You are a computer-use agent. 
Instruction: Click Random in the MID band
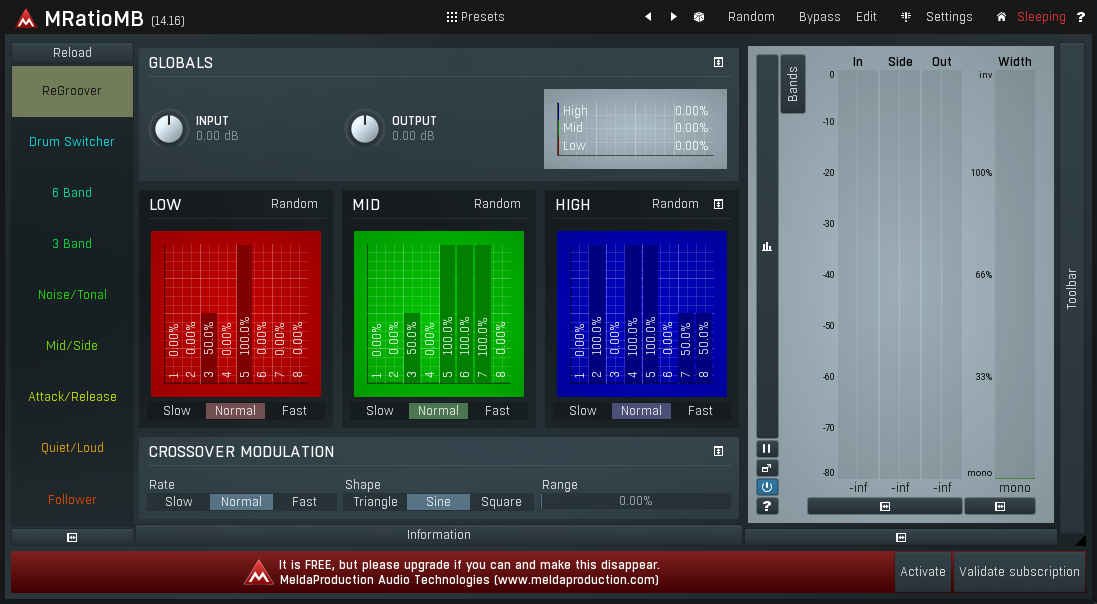pyautogui.click(x=497, y=204)
